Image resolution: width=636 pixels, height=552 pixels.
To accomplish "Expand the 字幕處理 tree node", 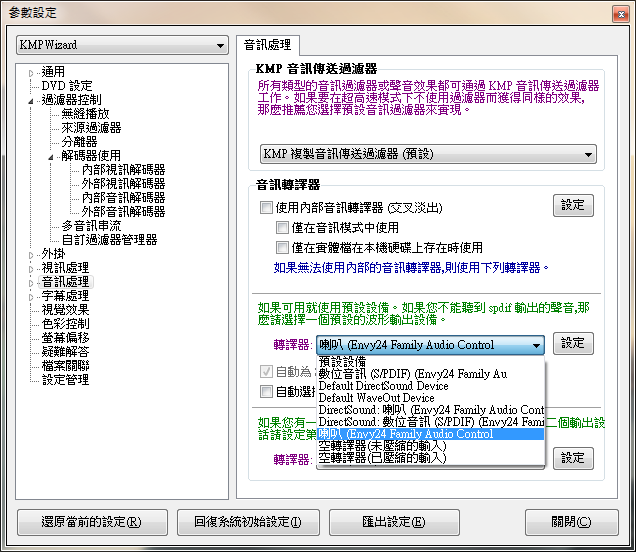I will click(x=31, y=297).
